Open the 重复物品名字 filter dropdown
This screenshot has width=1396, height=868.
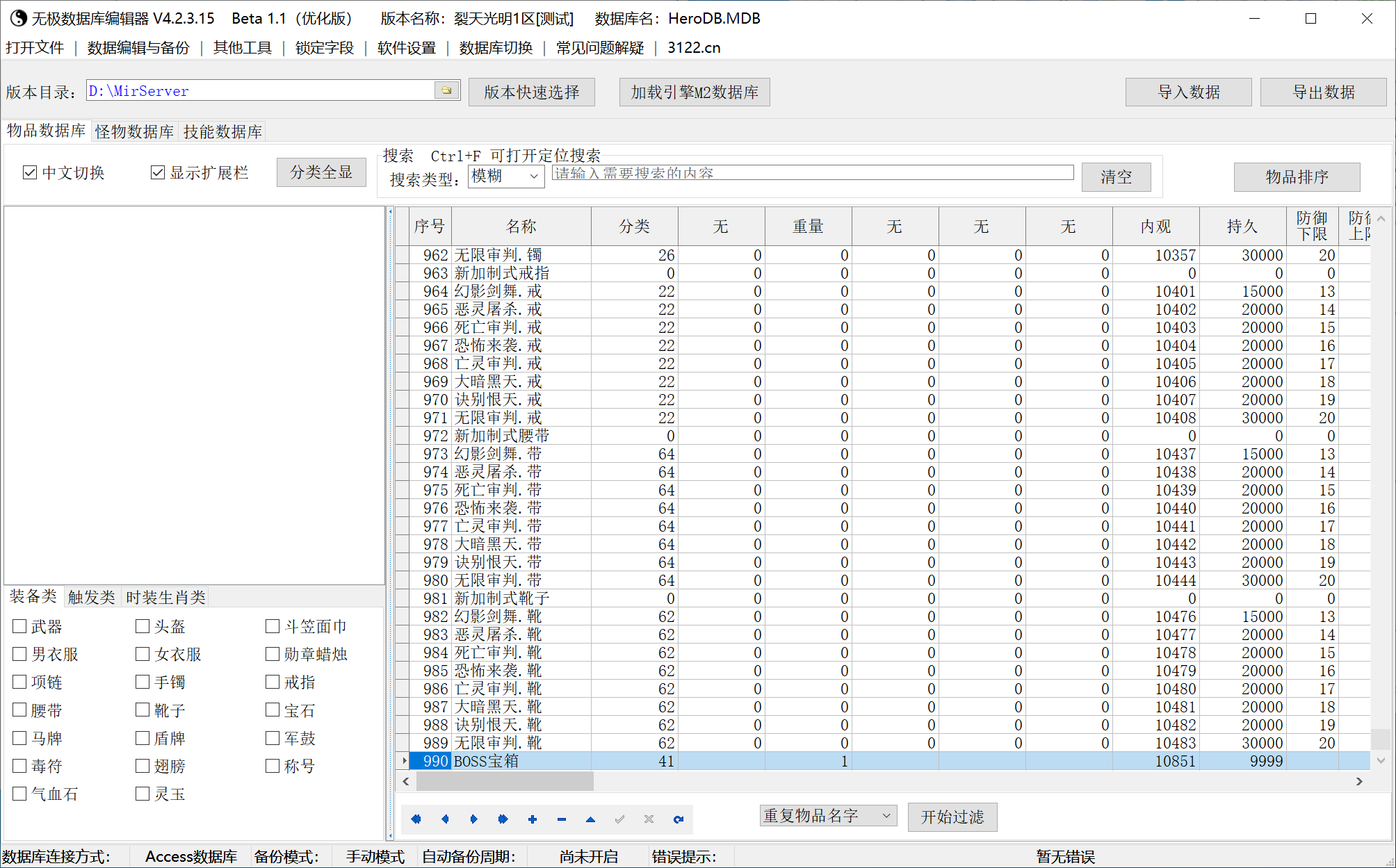828,816
